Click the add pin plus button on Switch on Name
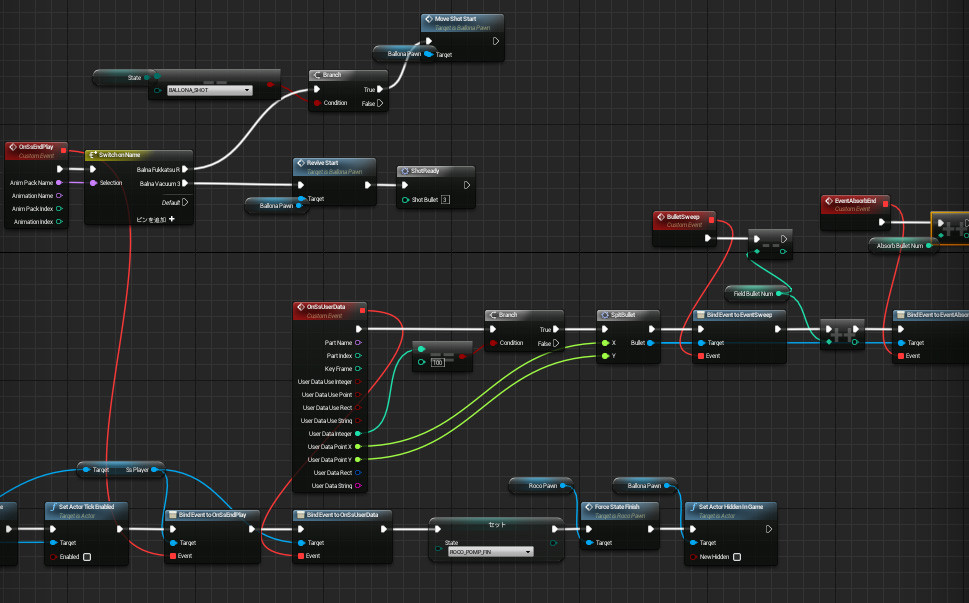This screenshot has width=969, height=603. click(x=172, y=219)
